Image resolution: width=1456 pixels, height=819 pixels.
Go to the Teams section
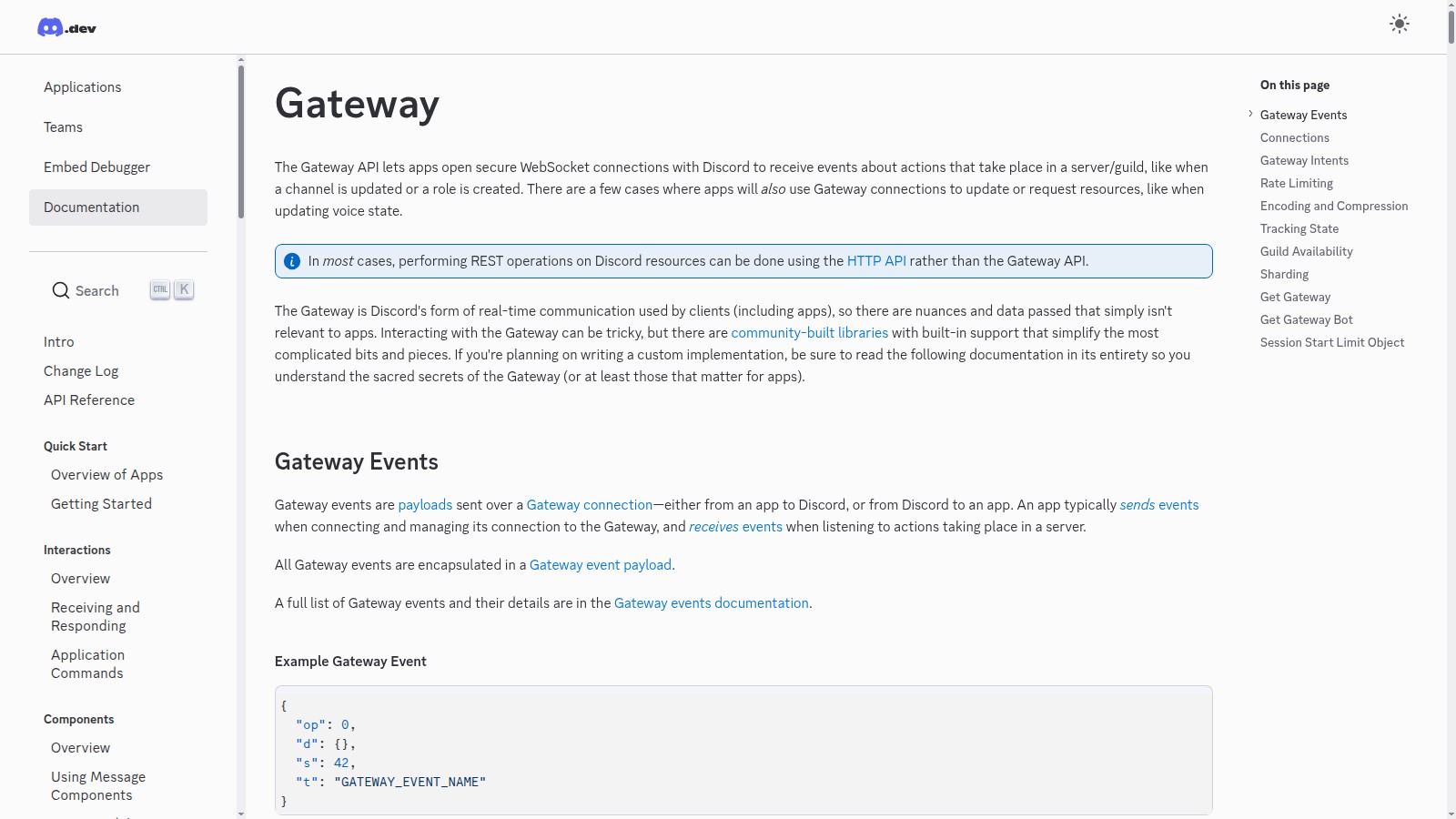(64, 127)
